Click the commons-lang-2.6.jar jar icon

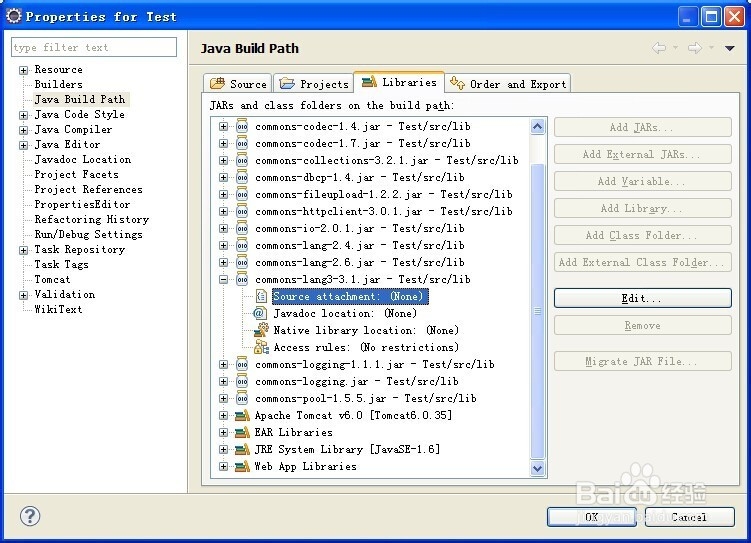point(242,262)
